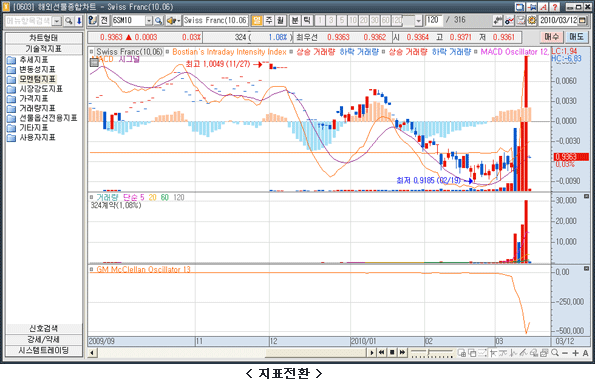Click the McClellan Oscillator pane collapse icon
595x384 pixels.
(586, 268)
